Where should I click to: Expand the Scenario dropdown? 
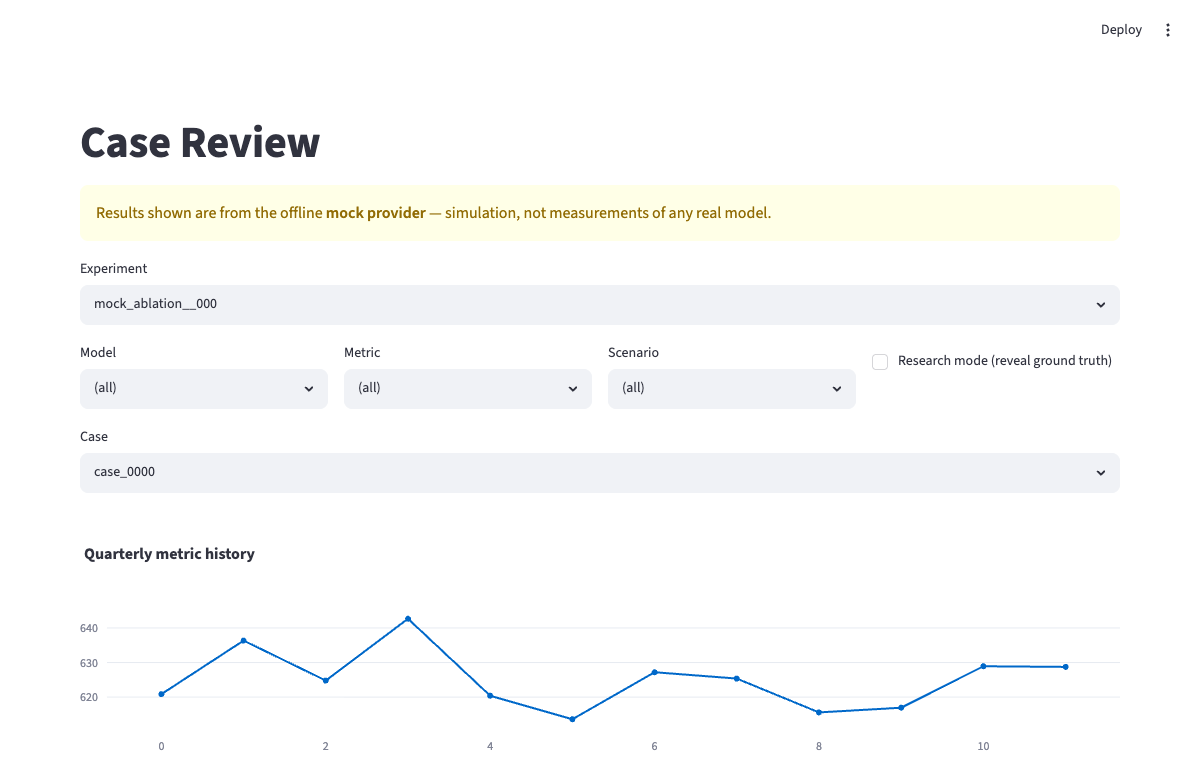[x=732, y=388]
